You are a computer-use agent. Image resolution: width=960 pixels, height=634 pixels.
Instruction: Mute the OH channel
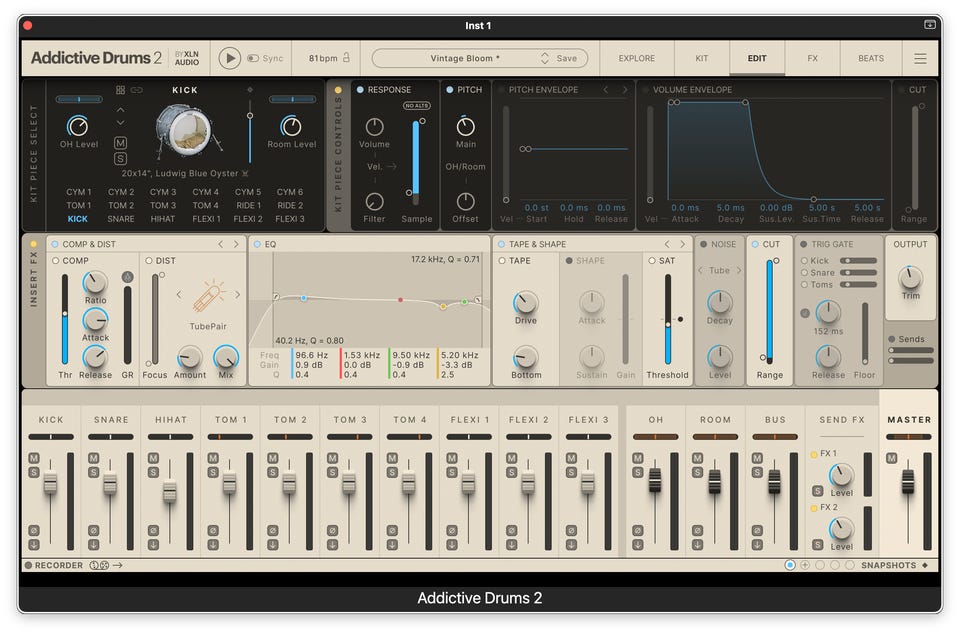tap(637, 458)
